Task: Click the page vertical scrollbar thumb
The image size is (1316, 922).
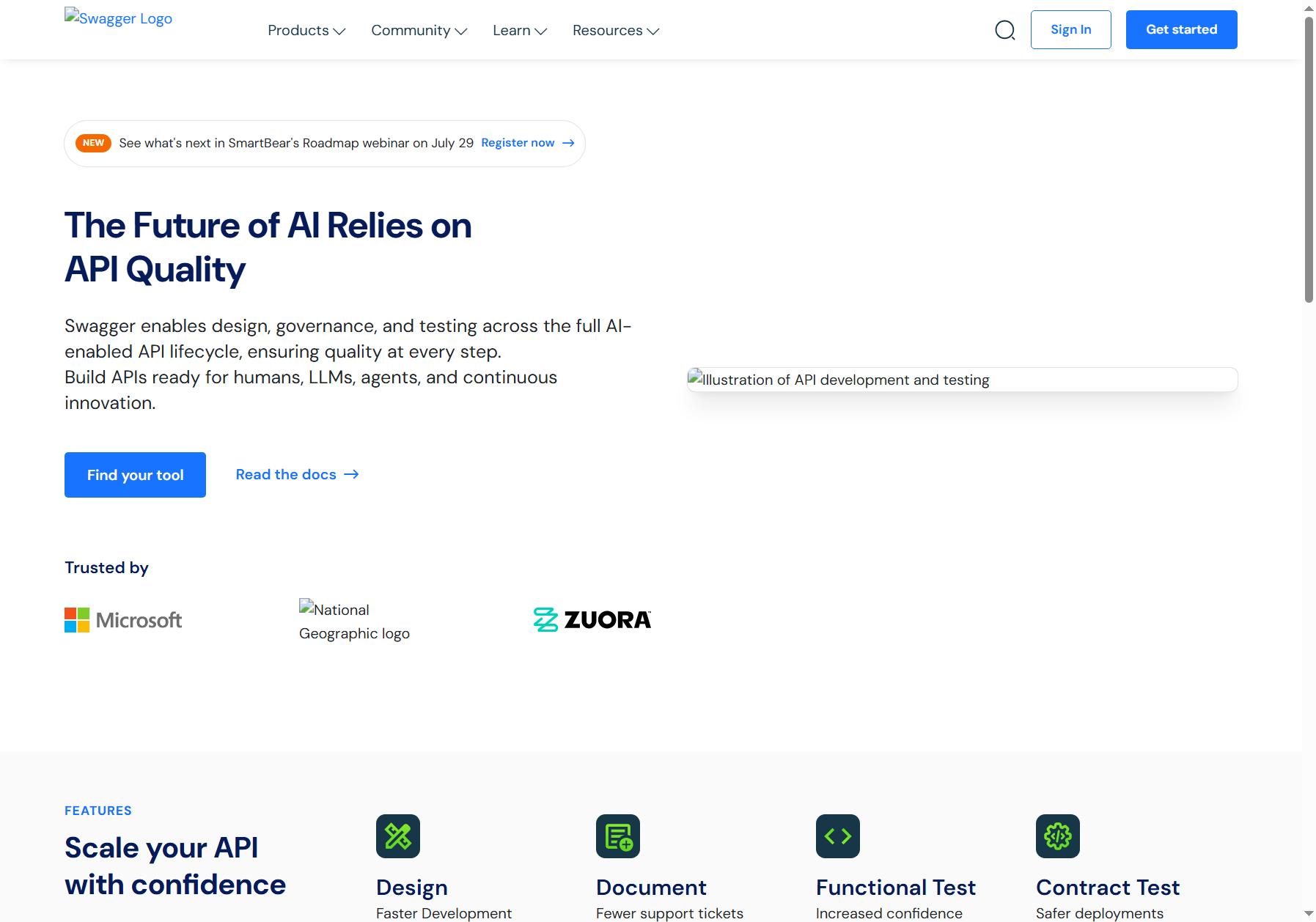Action: pyautogui.click(x=1309, y=159)
